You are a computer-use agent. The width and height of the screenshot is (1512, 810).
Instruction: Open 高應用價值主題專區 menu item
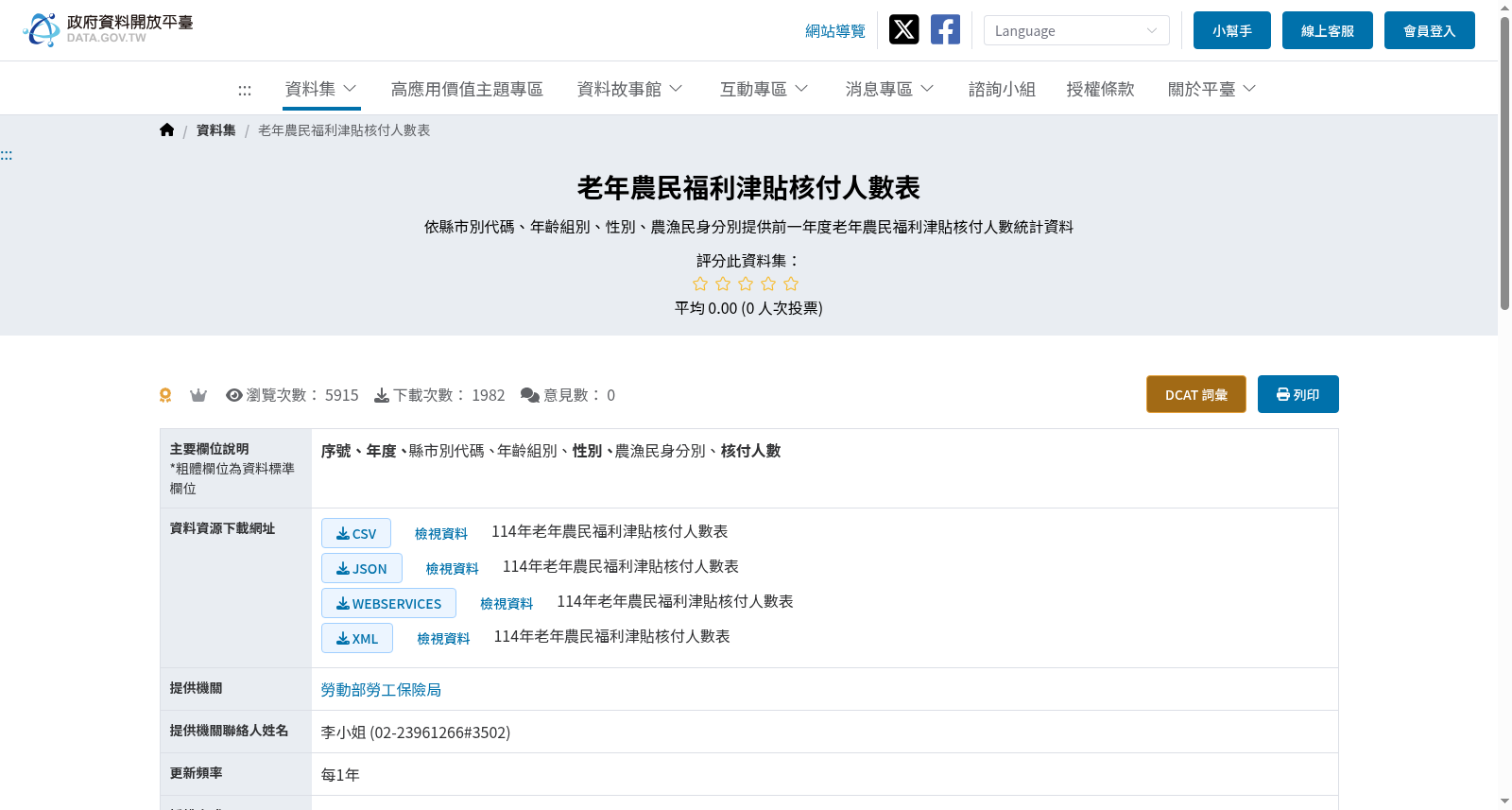pos(467,89)
